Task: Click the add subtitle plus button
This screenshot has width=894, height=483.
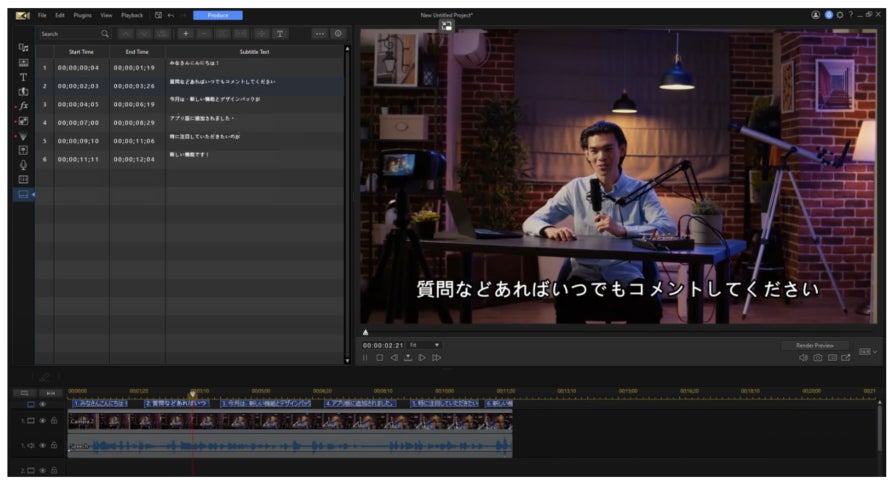Action: [185, 34]
